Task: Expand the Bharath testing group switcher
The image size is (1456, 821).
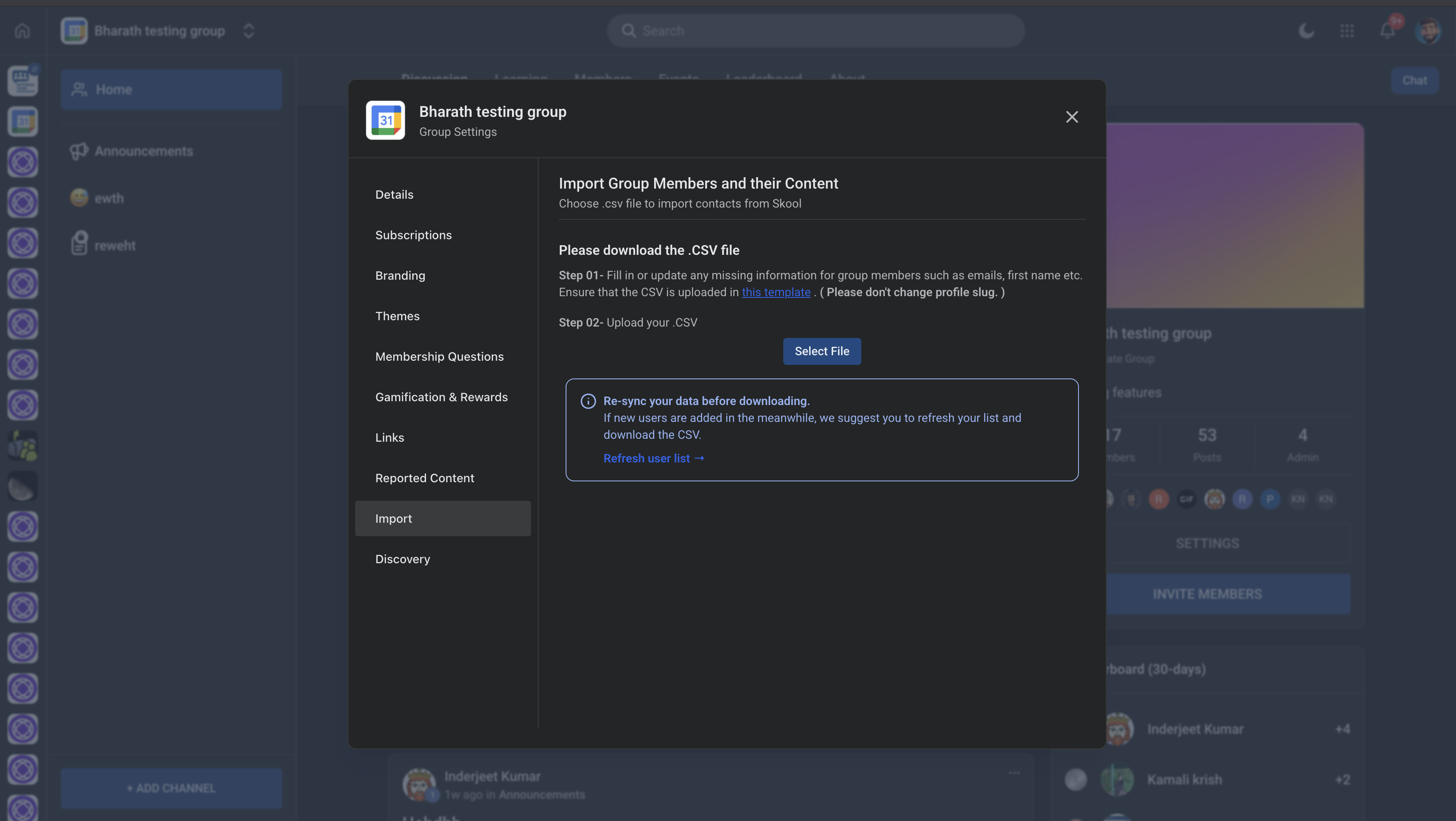Action: pos(249,31)
